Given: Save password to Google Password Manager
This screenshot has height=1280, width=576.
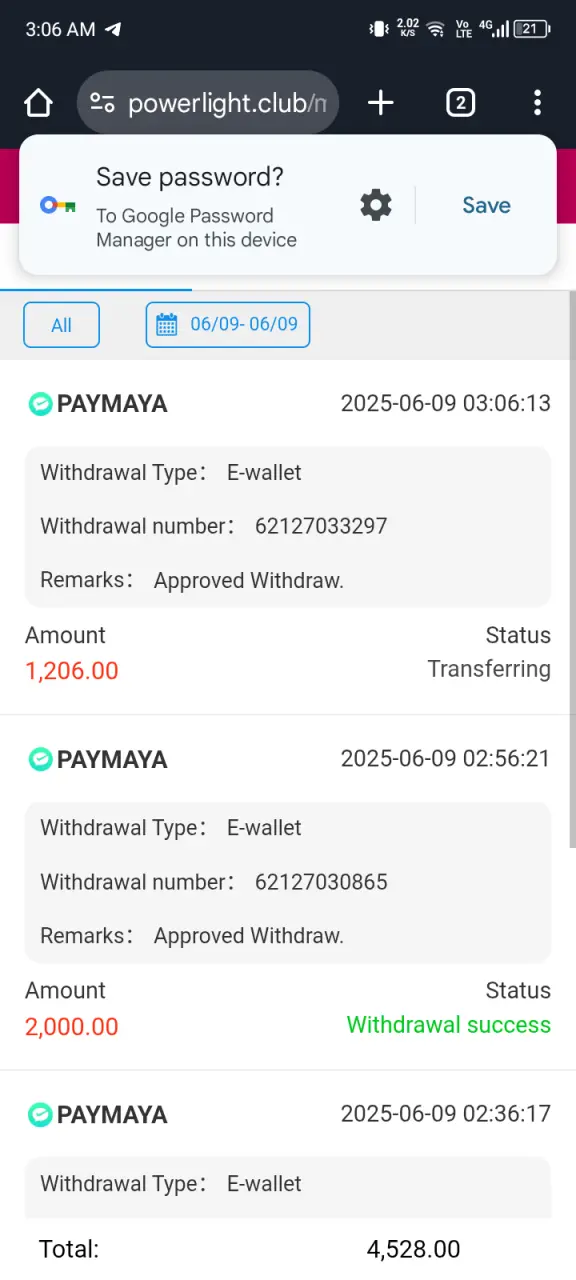Looking at the screenshot, I should coord(486,205).
